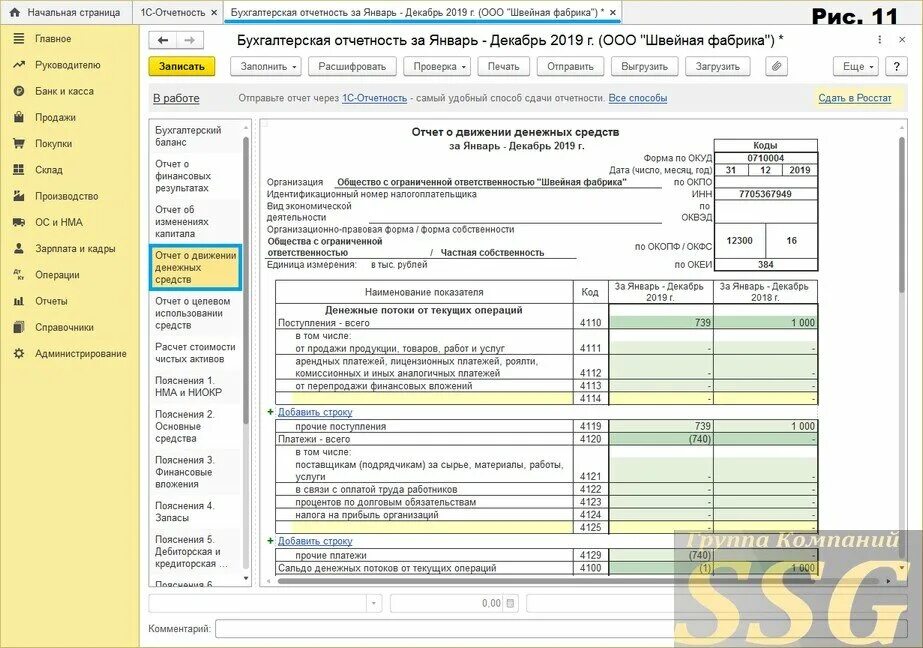Select Пояснения 3. Финансовые вложения

pos(195,472)
